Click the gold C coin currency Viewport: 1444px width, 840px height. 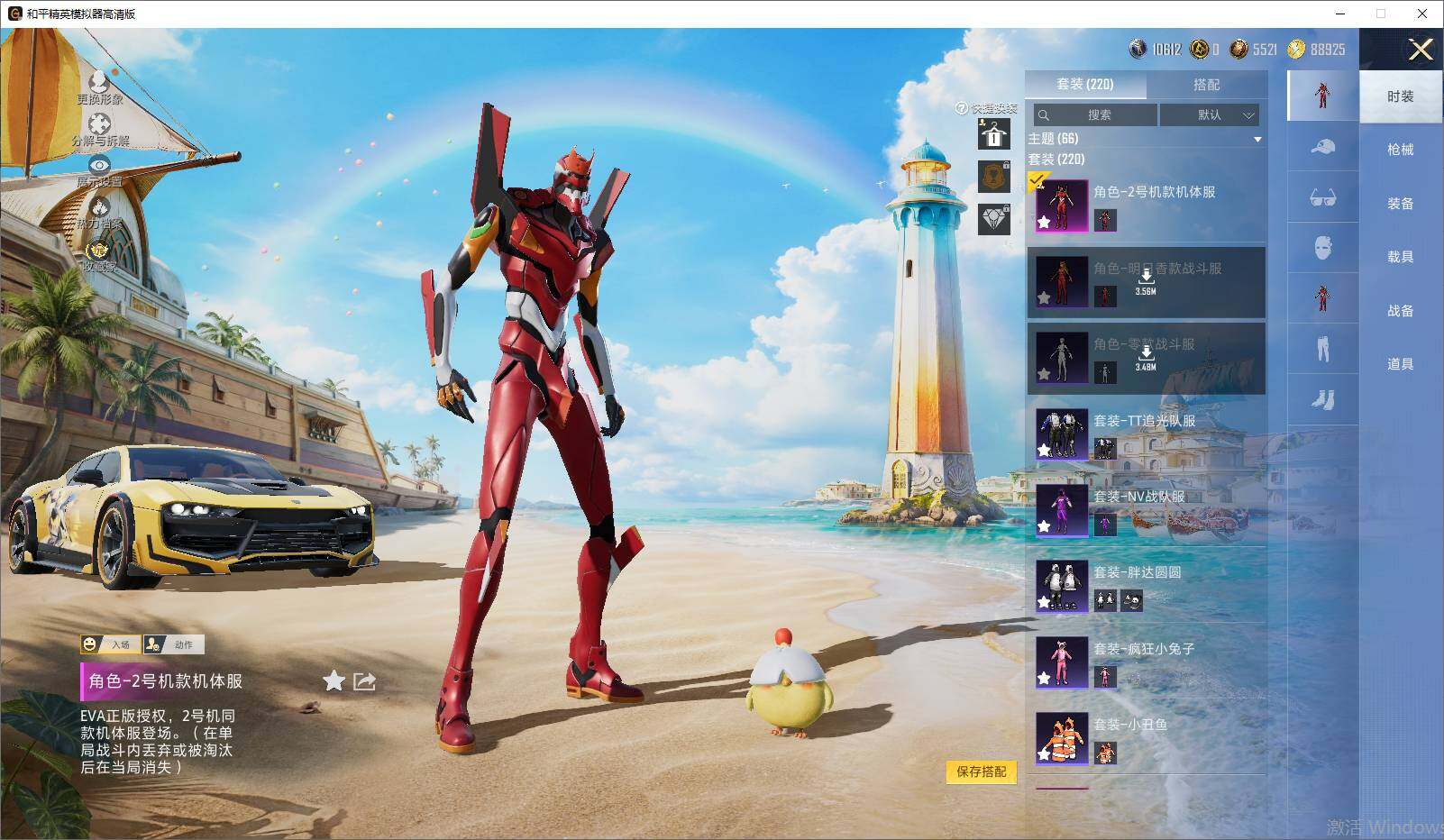[1199, 49]
